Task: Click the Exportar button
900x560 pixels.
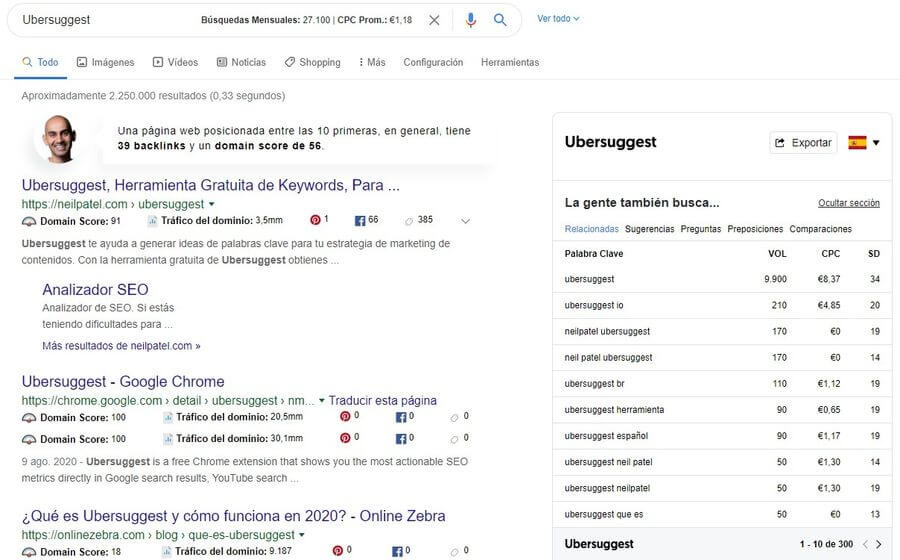Action: (803, 143)
